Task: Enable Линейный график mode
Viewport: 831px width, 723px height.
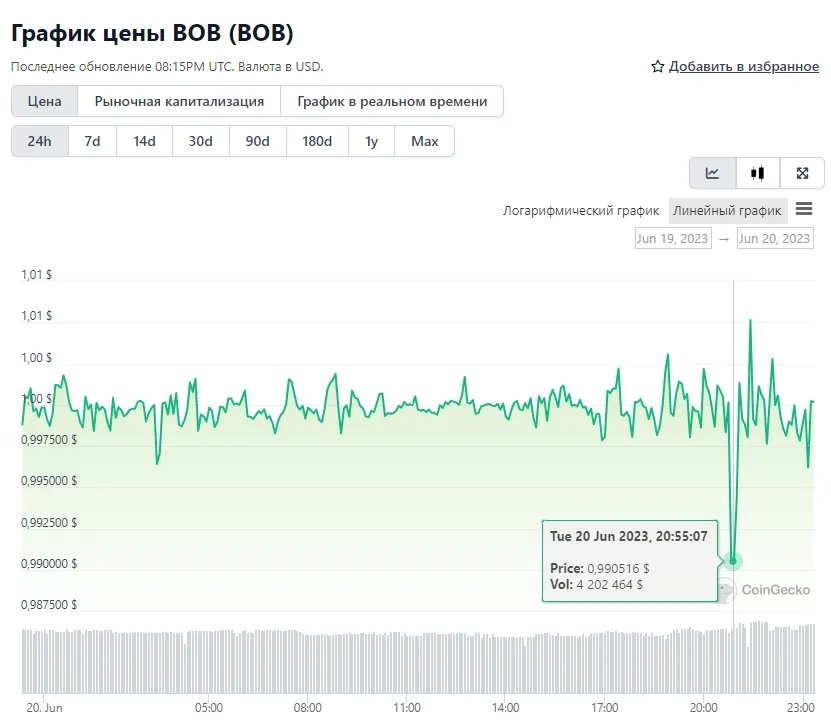Action: [x=727, y=210]
